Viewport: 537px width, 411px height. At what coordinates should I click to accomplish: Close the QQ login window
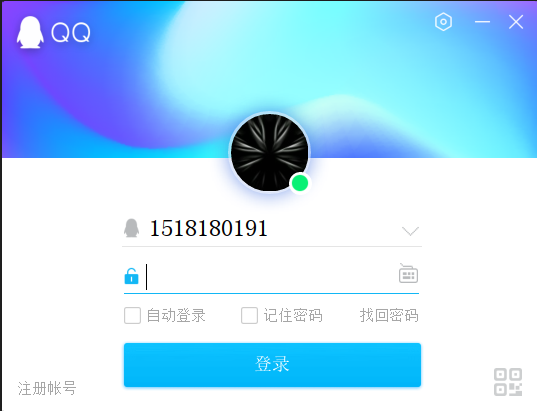(516, 22)
